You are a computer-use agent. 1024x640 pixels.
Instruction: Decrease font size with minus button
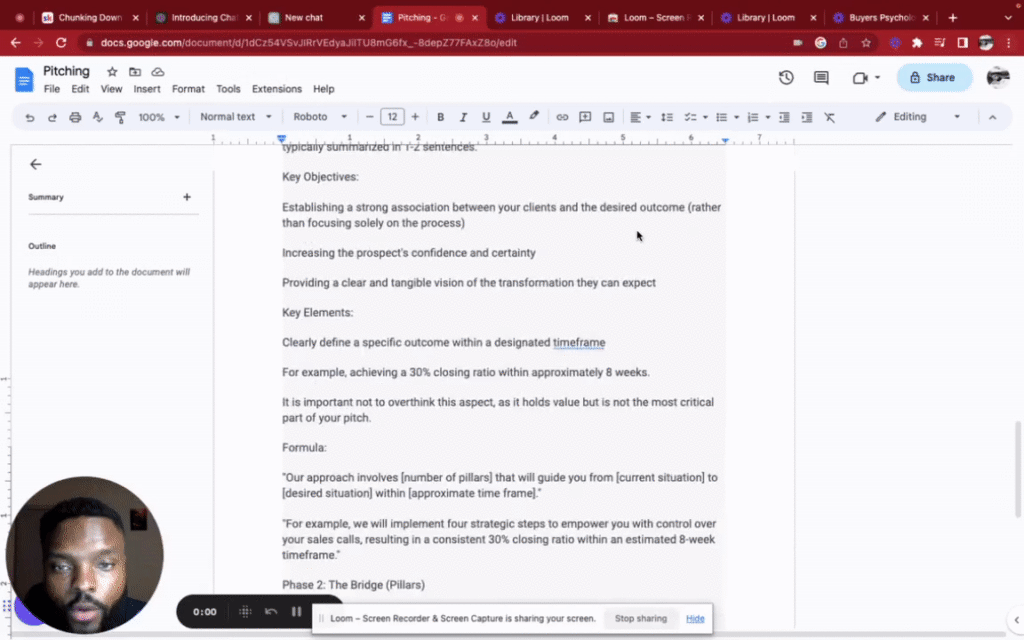click(x=370, y=117)
